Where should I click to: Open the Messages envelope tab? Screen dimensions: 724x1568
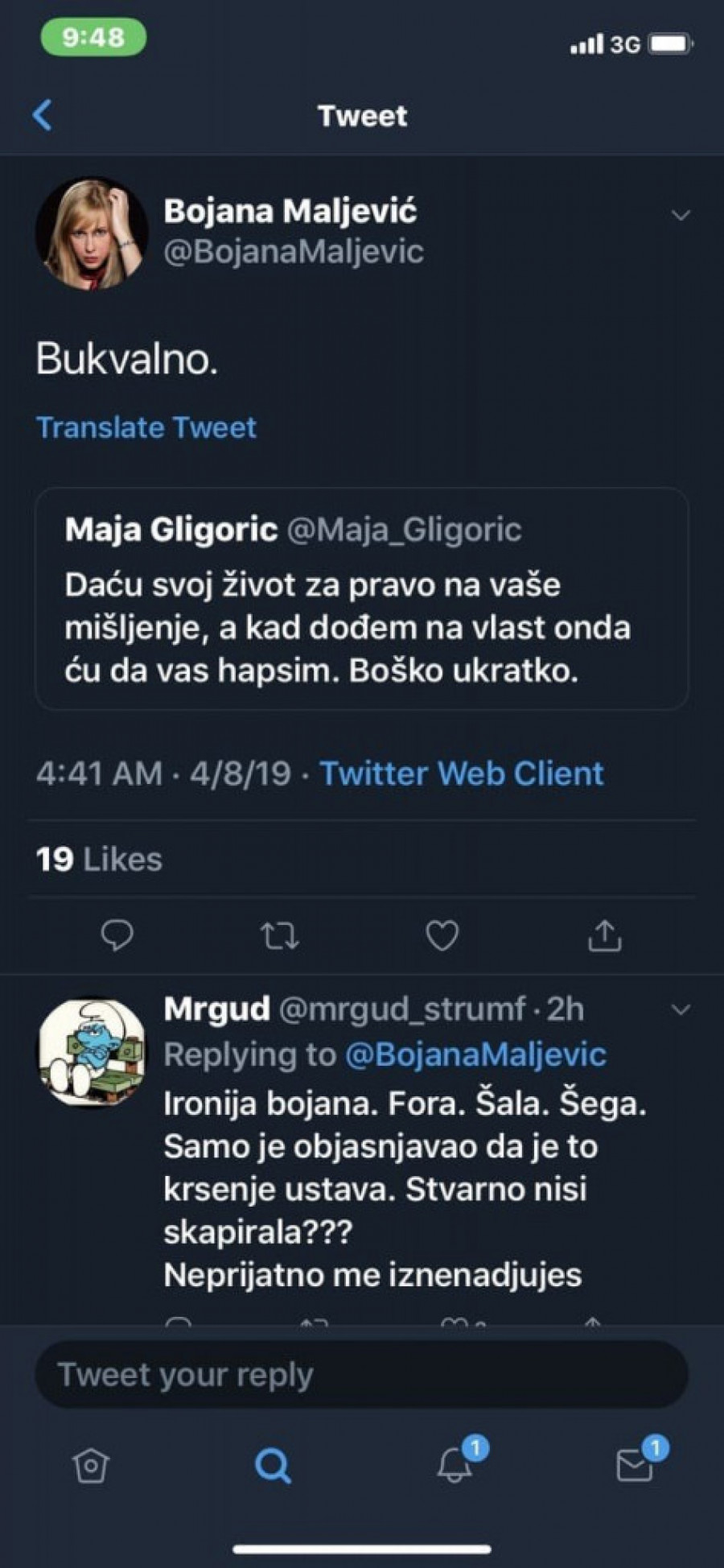point(636,1464)
